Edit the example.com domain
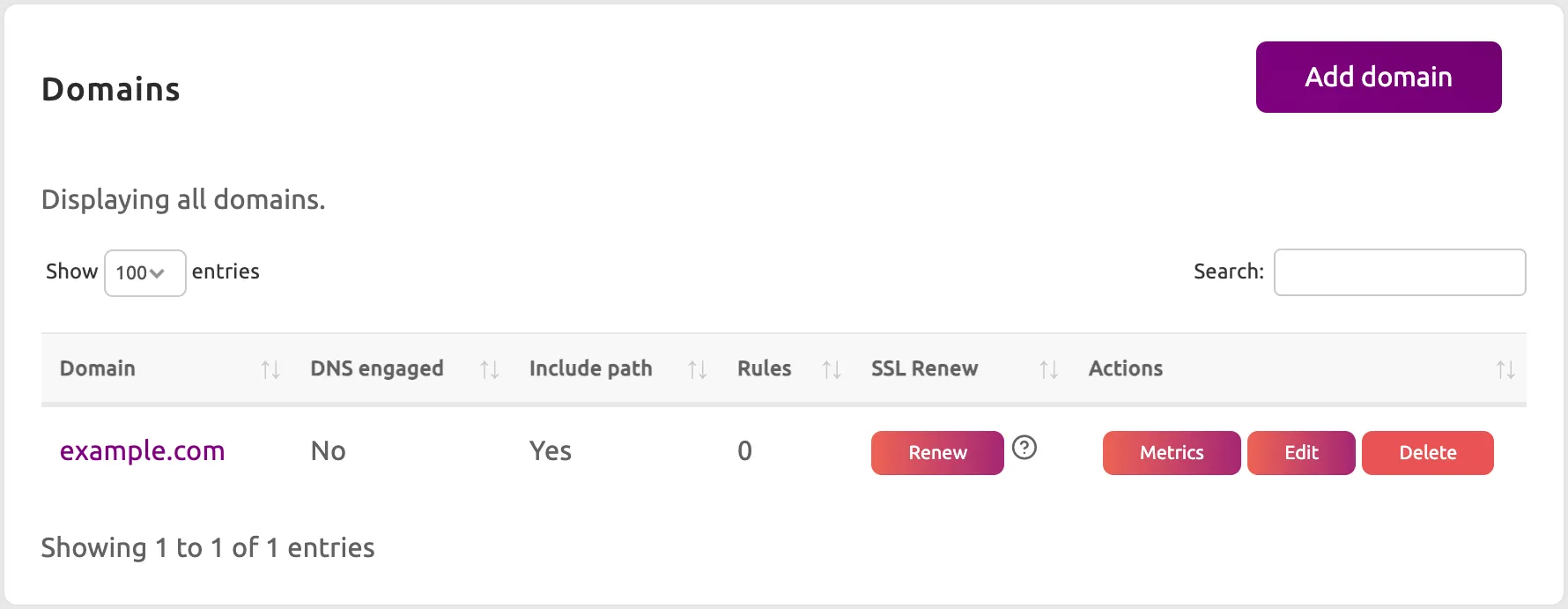Image resolution: width=1568 pixels, height=609 pixels. pos(1300,453)
